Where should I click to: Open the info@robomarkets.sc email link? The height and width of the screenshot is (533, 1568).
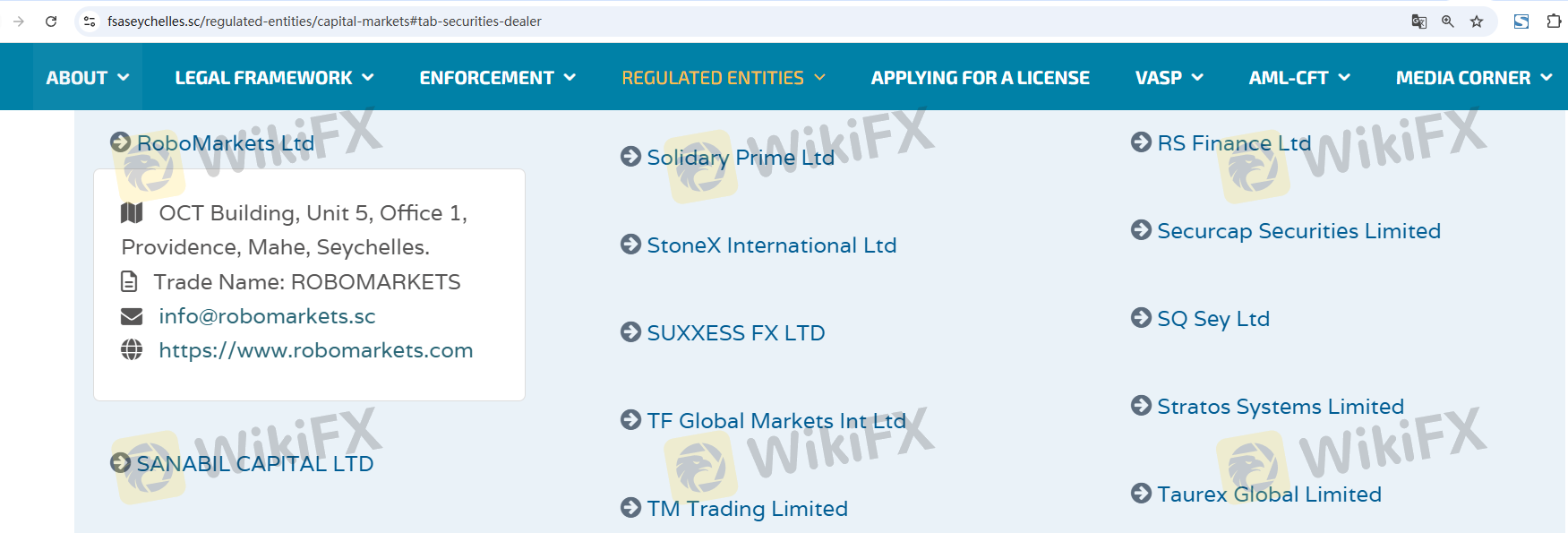pos(267,316)
